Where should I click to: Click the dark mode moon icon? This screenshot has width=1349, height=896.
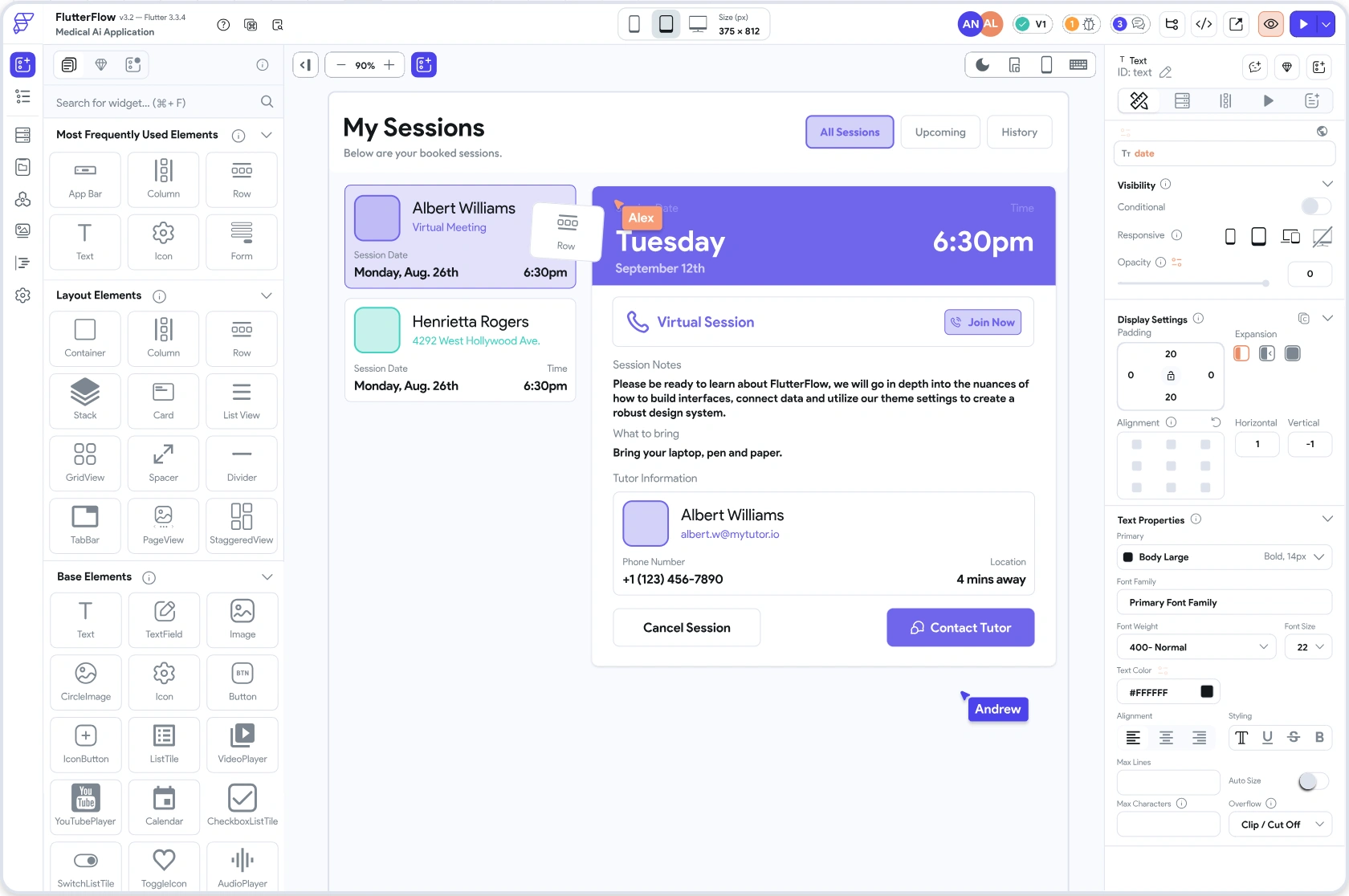pyautogui.click(x=983, y=65)
